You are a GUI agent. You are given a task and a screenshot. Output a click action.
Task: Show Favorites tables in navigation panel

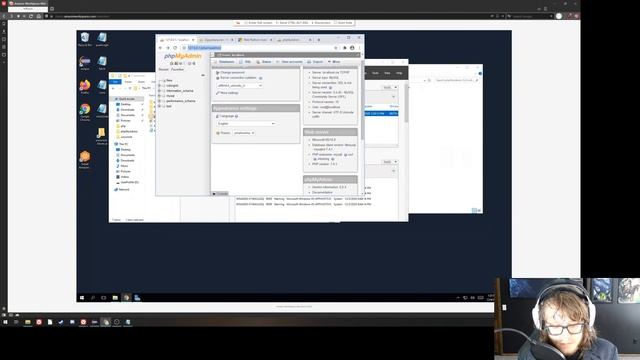(177, 69)
